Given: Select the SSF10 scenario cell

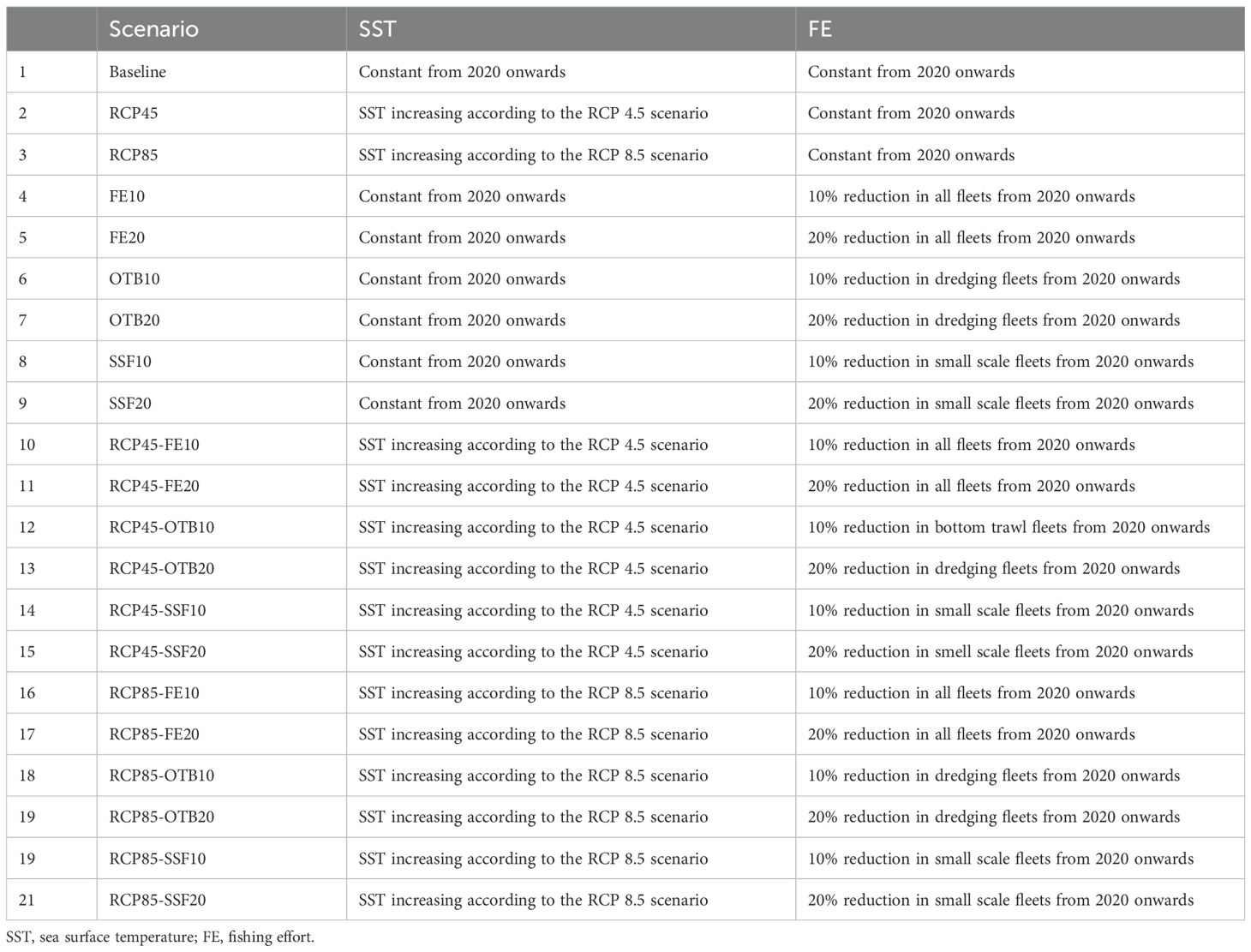Looking at the screenshot, I should coord(130,362).
